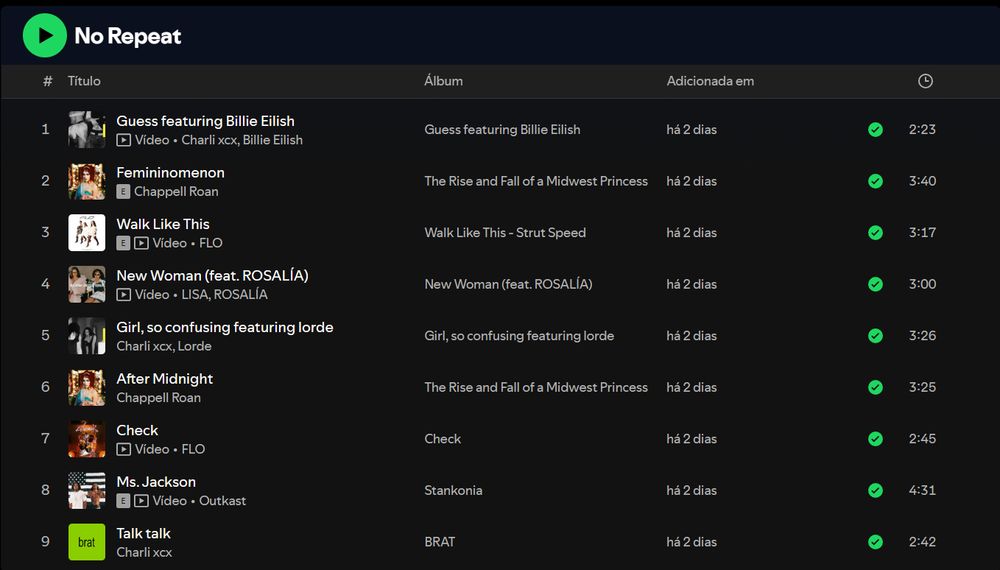Open artist Outkast under Ms. Jackson

[x=222, y=501]
